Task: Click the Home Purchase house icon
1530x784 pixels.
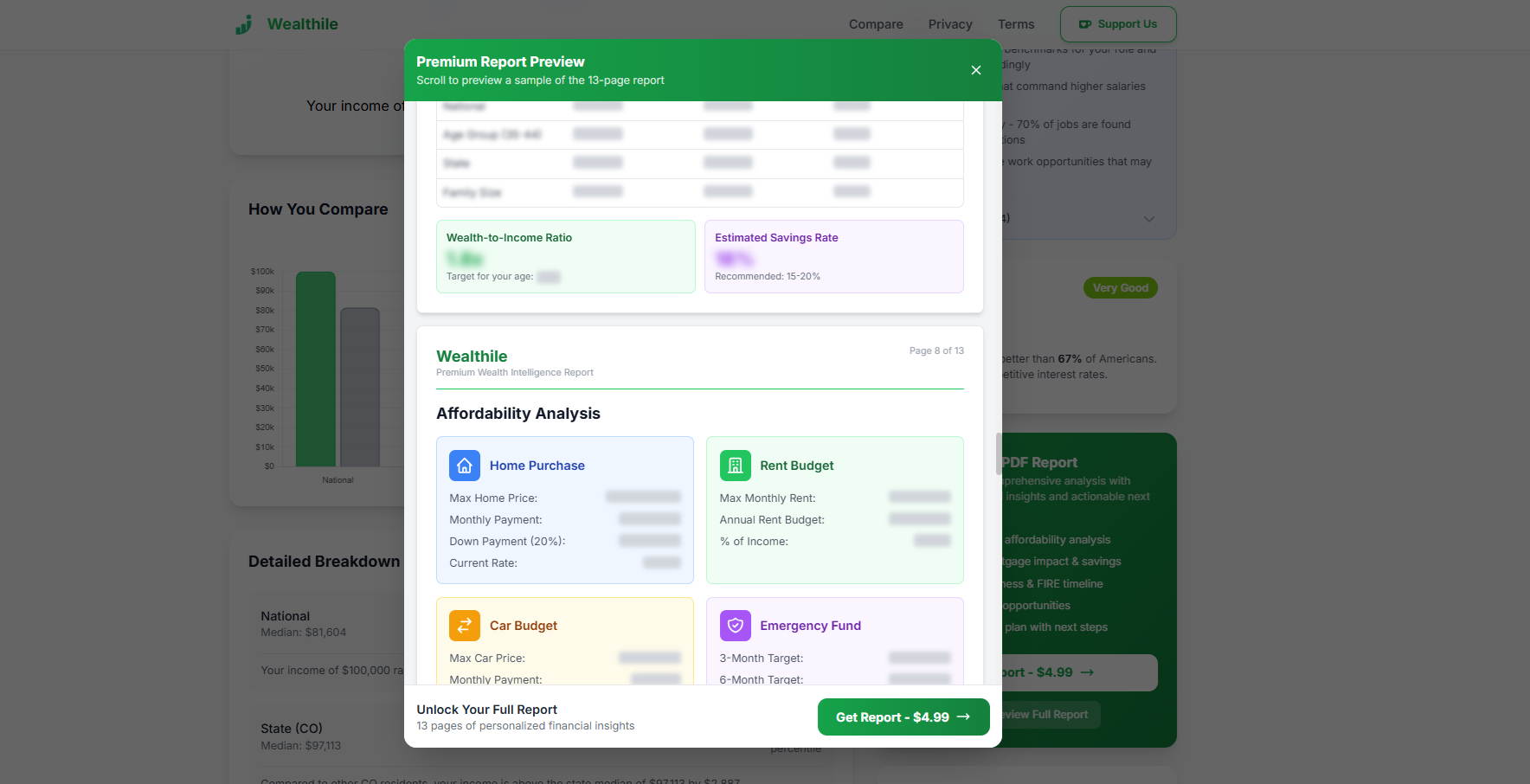Action: pyautogui.click(x=465, y=465)
